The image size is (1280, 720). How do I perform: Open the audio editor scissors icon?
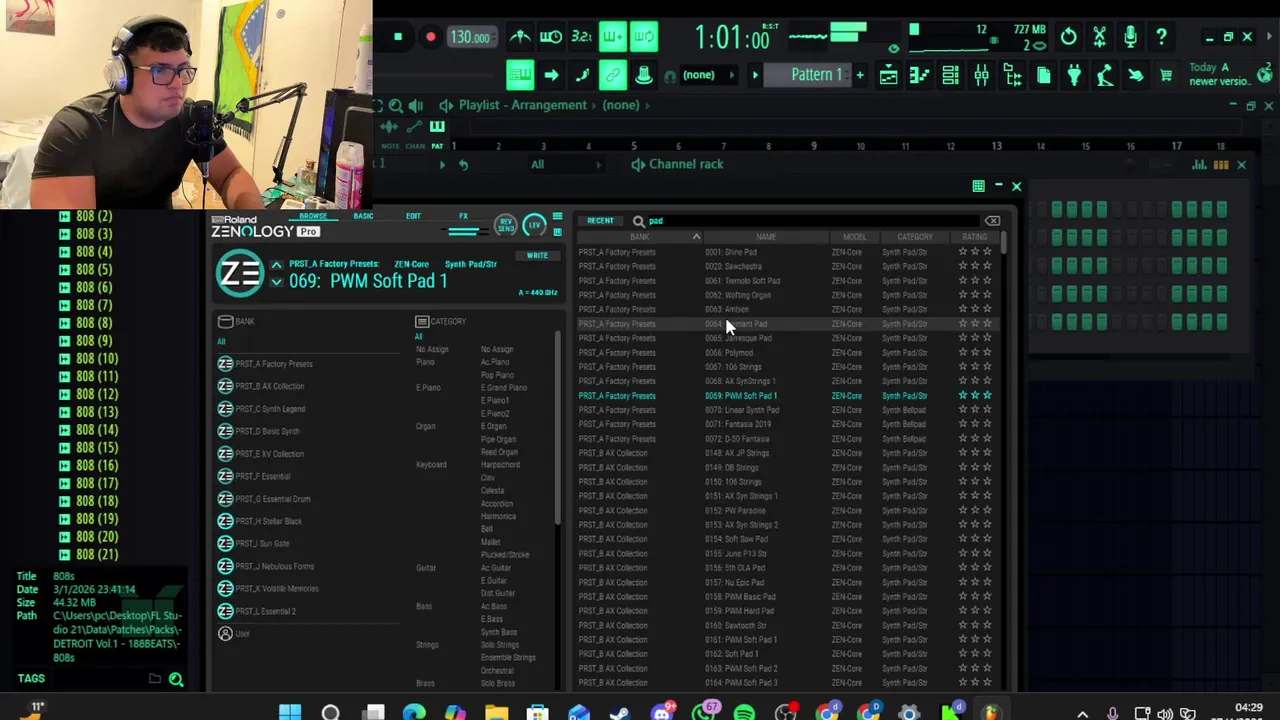[1100, 37]
